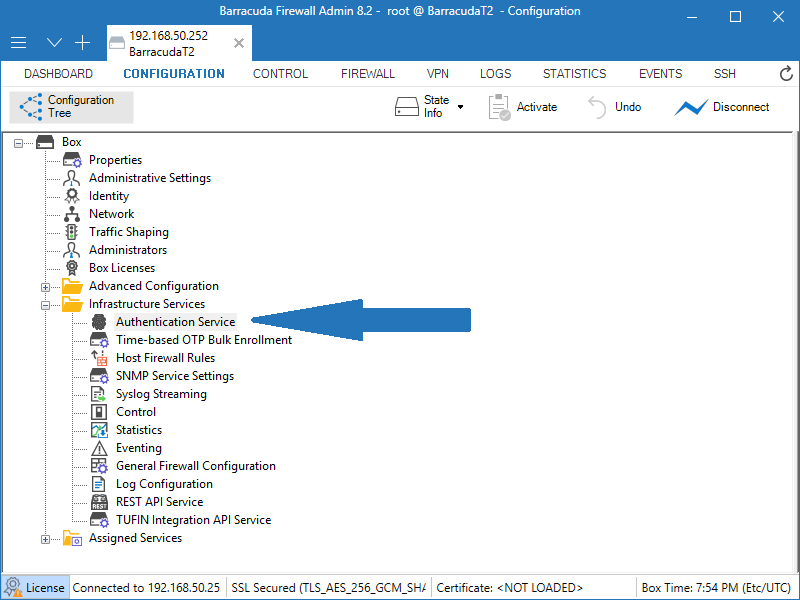This screenshot has height=600, width=800.
Task: Switch to the EVENTS tab
Action: tap(661, 74)
